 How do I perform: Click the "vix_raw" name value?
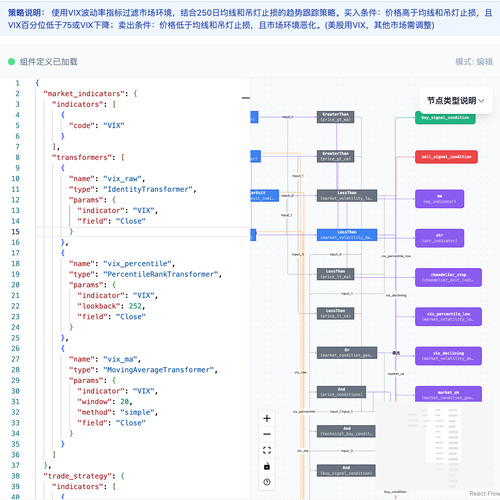click(122, 179)
